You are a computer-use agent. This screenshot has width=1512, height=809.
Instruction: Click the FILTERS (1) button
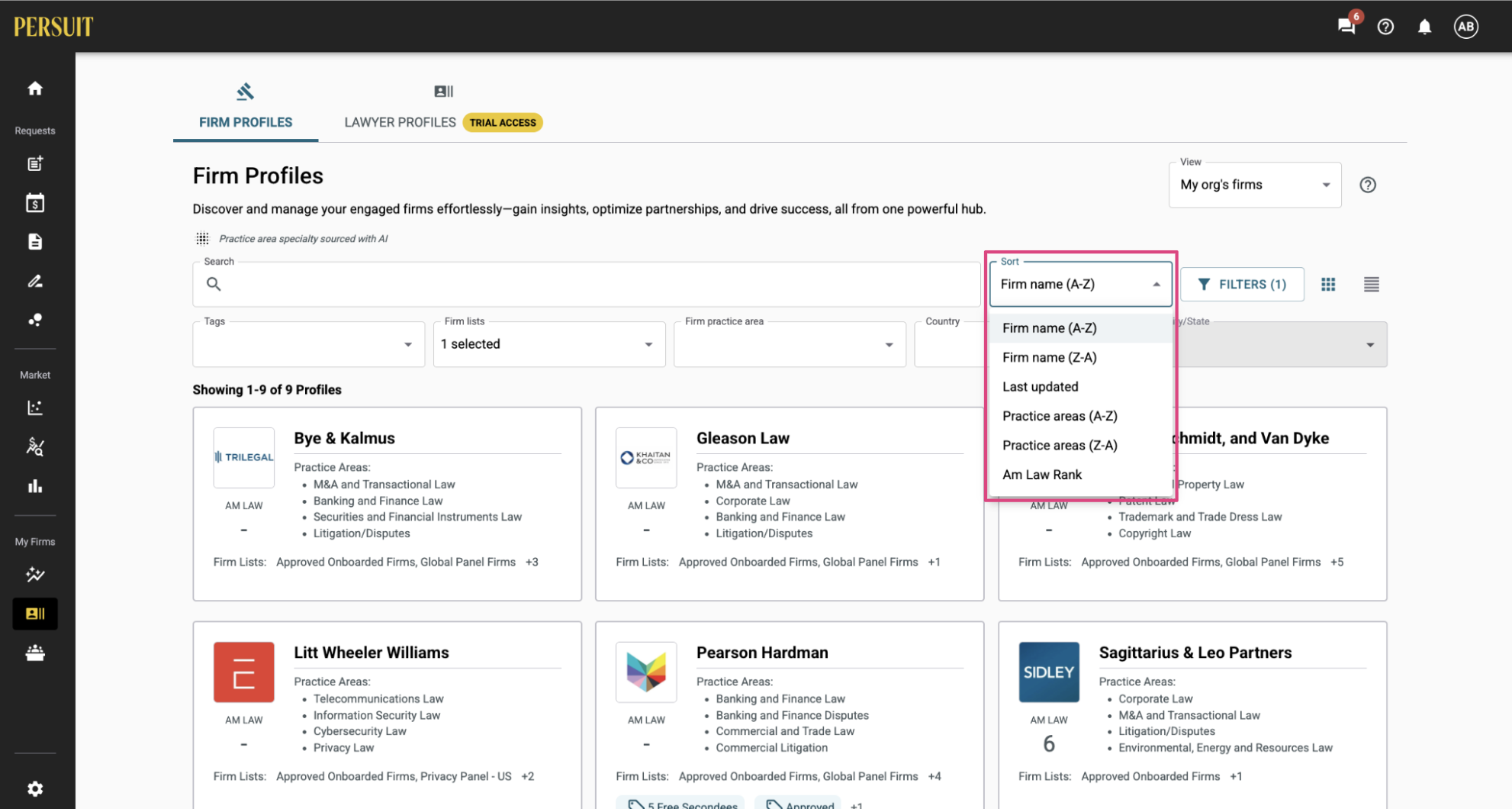pyautogui.click(x=1242, y=285)
